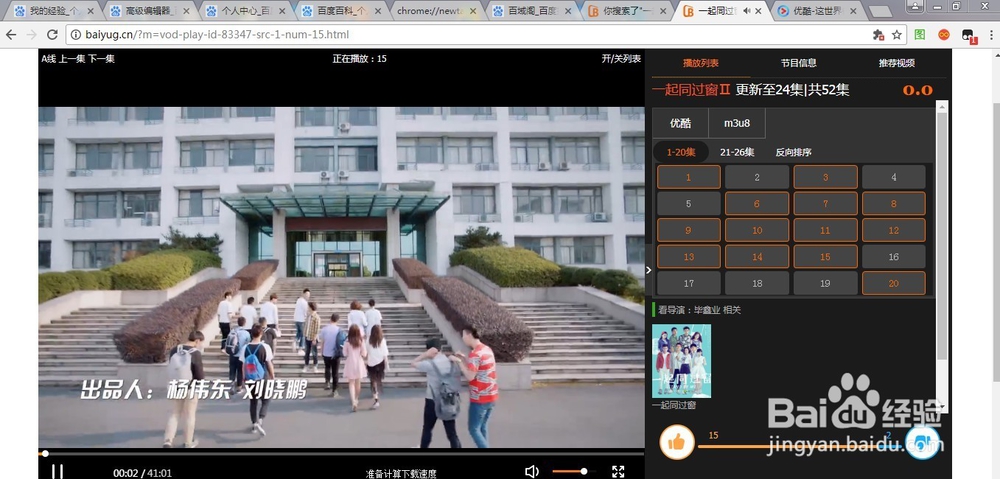This screenshot has height=479, width=1000.
Task: Play episode 20
Action: (893, 283)
